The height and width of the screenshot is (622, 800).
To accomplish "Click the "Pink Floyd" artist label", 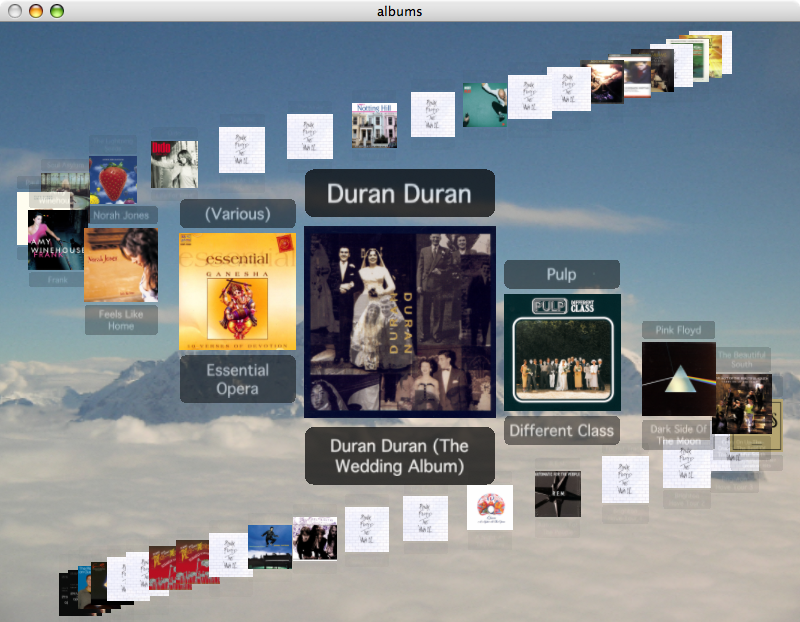I will (678, 330).
